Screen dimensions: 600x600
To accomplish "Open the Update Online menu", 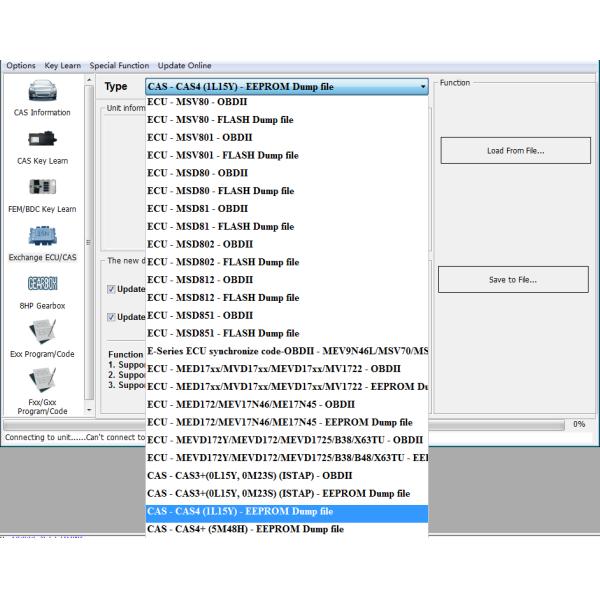I will coord(184,65).
